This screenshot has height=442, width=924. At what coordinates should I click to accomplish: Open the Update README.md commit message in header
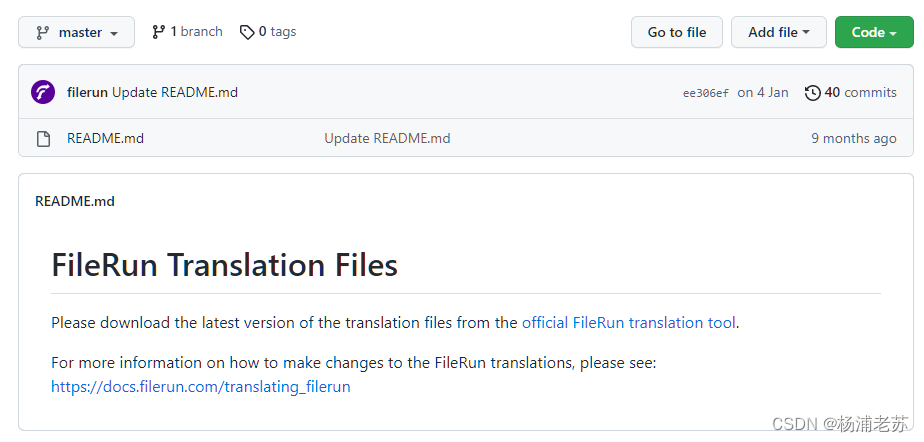[x=175, y=93]
